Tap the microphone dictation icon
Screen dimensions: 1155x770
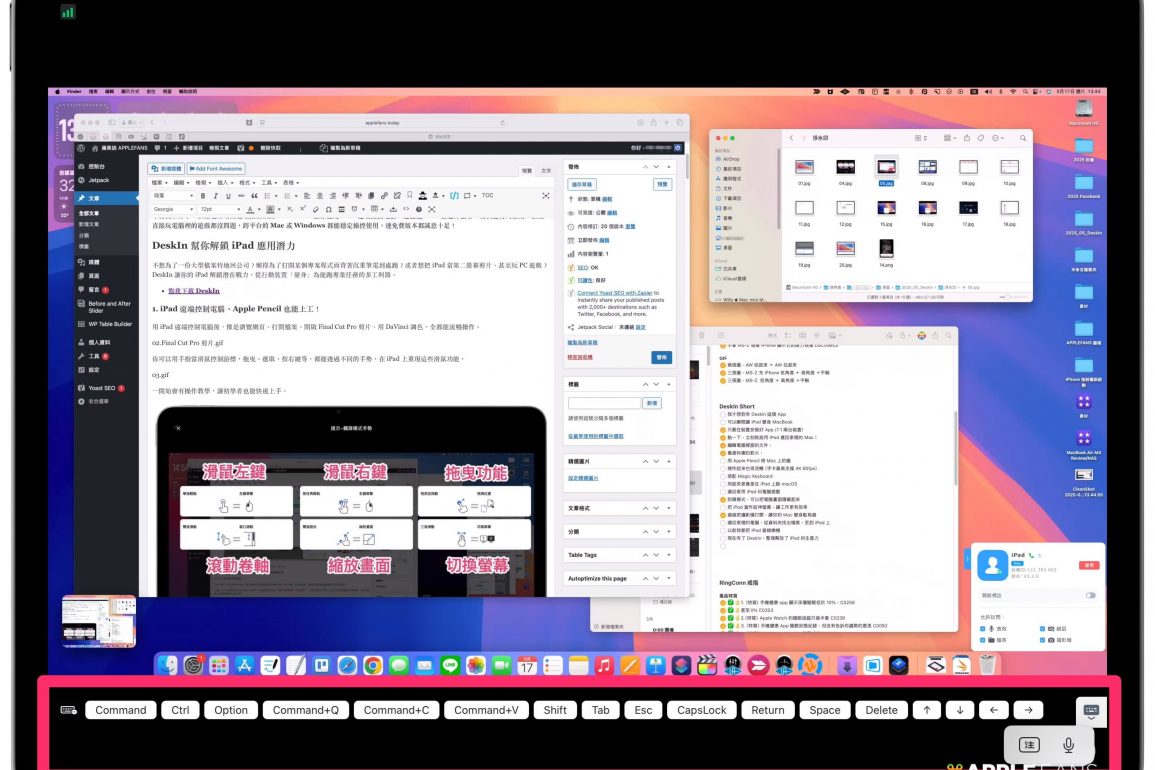(1068, 745)
